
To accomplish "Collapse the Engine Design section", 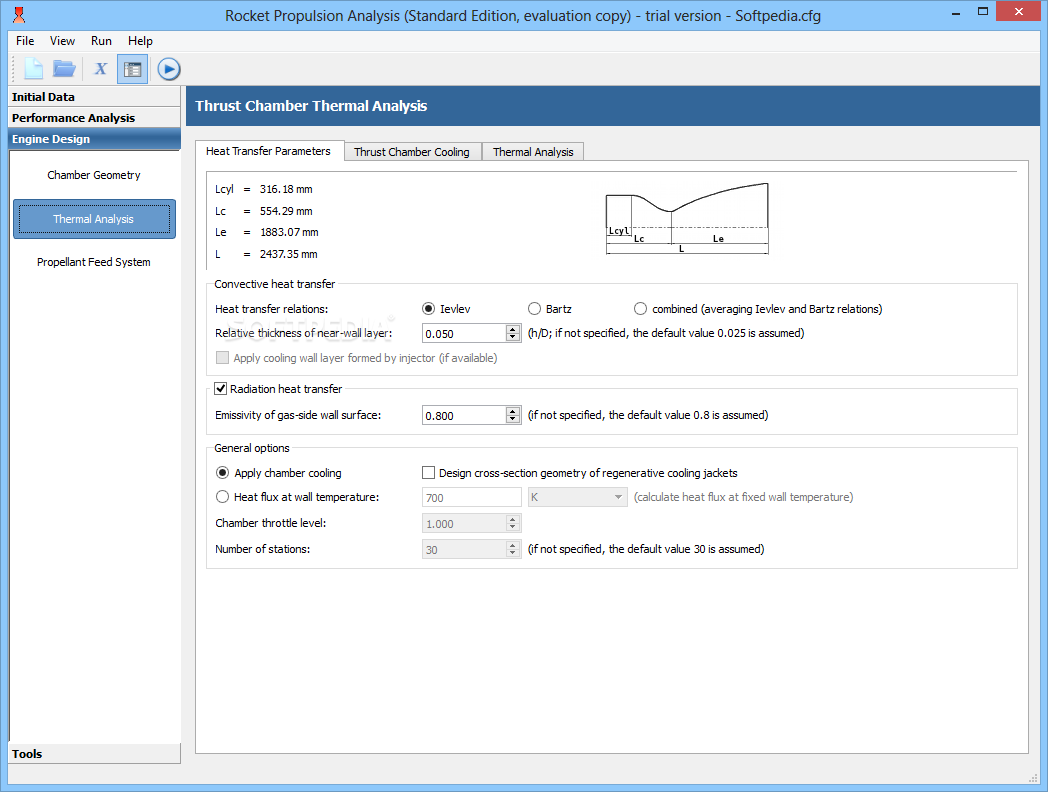I will click(94, 139).
